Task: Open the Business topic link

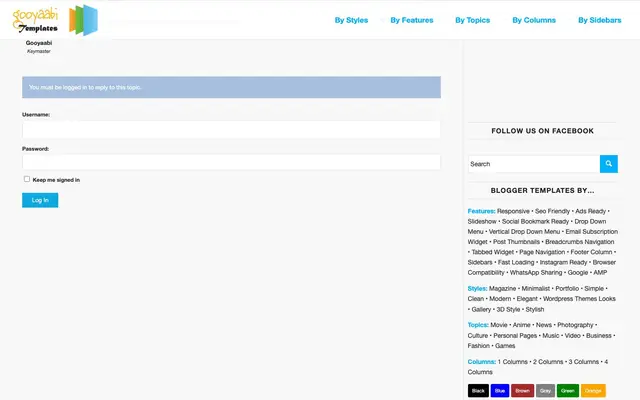Action: (x=599, y=336)
